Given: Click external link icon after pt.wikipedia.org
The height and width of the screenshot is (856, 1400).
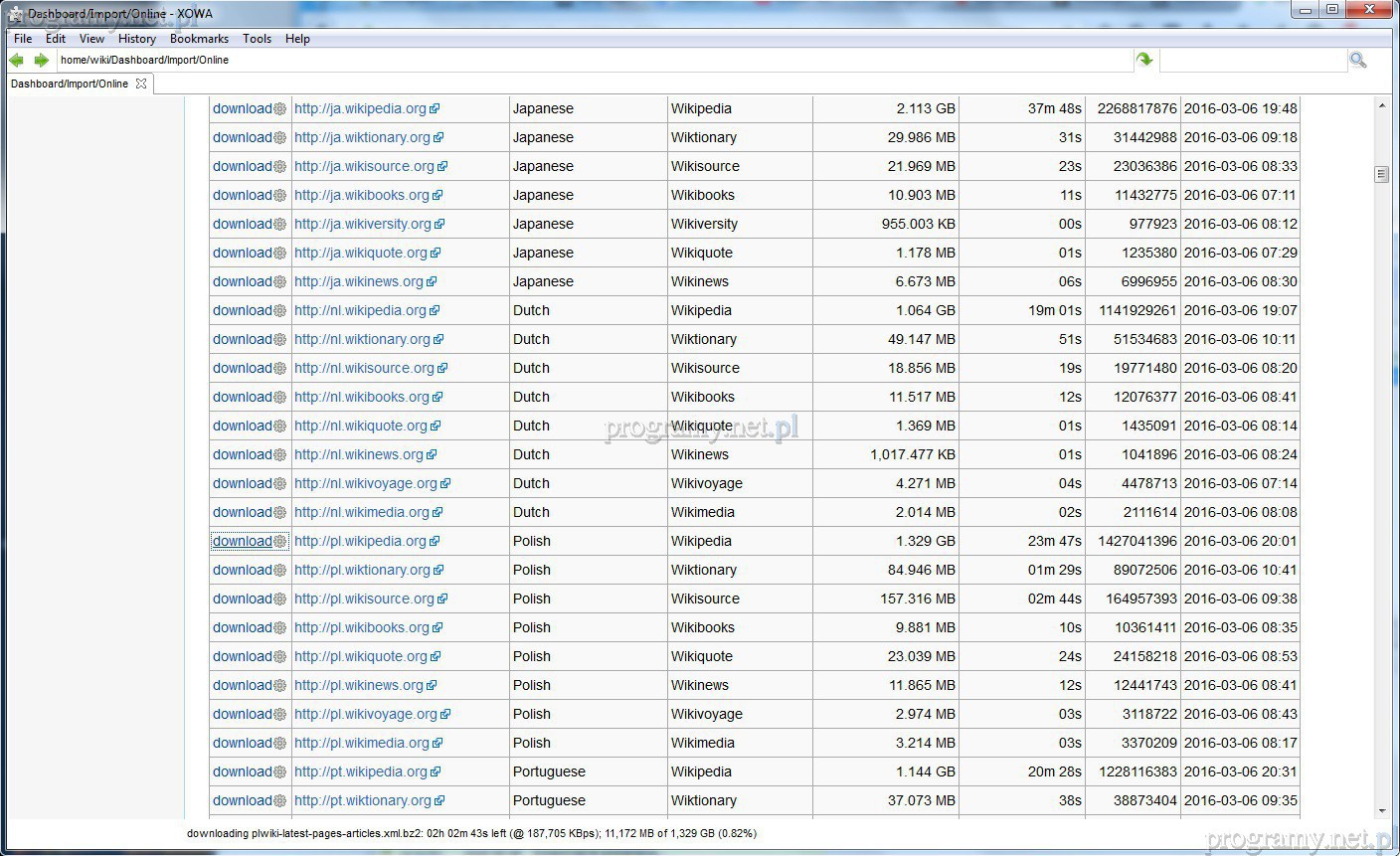Looking at the screenshot, I should coord(436,772).
